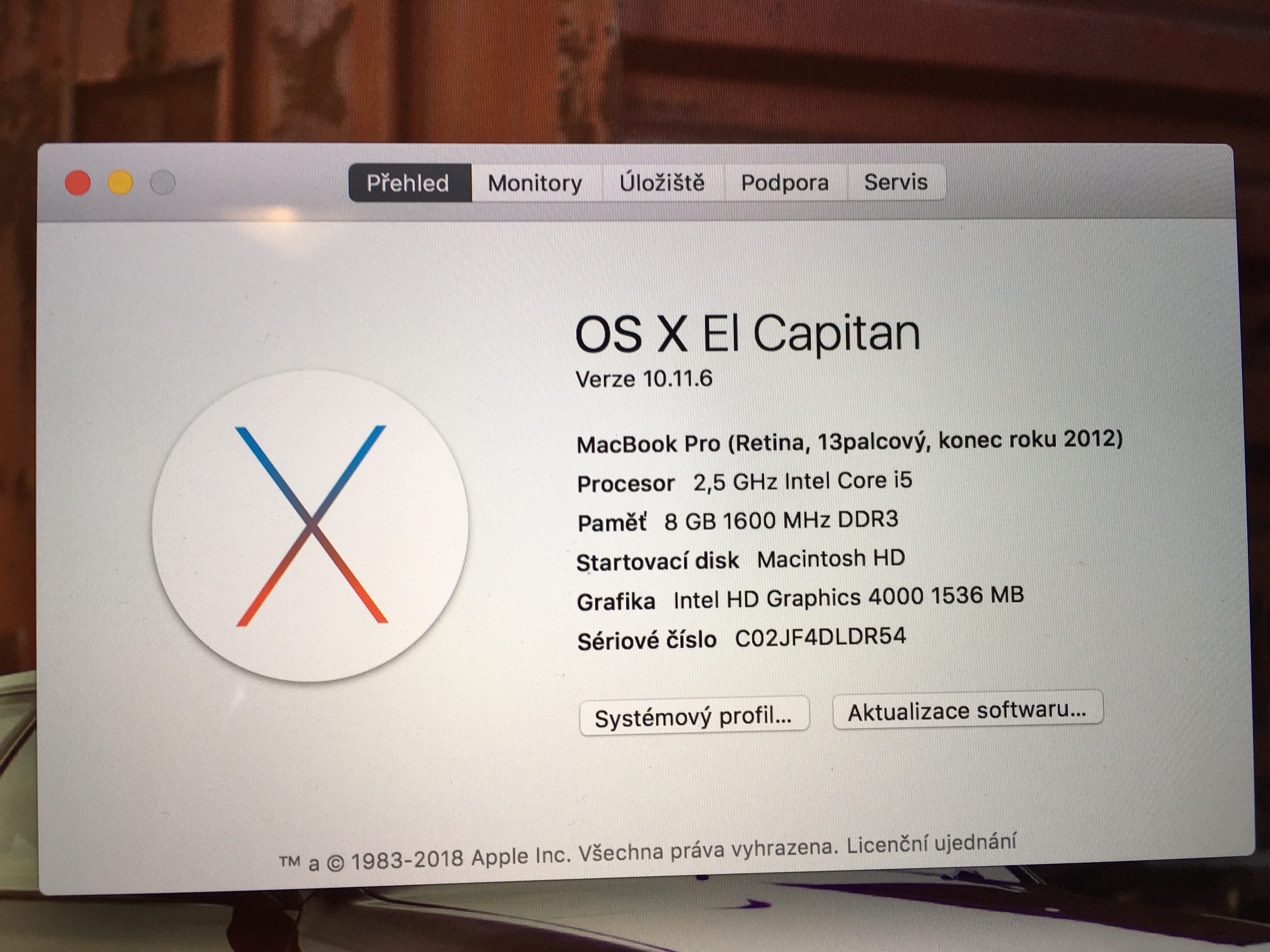
Task: Open the Licenční ujednání link
Action: (931, 843)
